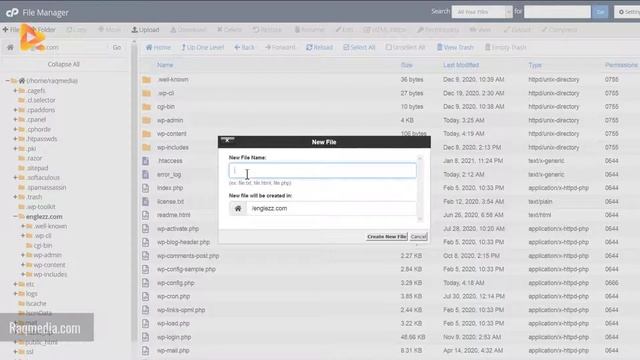Expand the logs tree folder
This screenshot has height=360, width=640.
(x=15, y=293)
